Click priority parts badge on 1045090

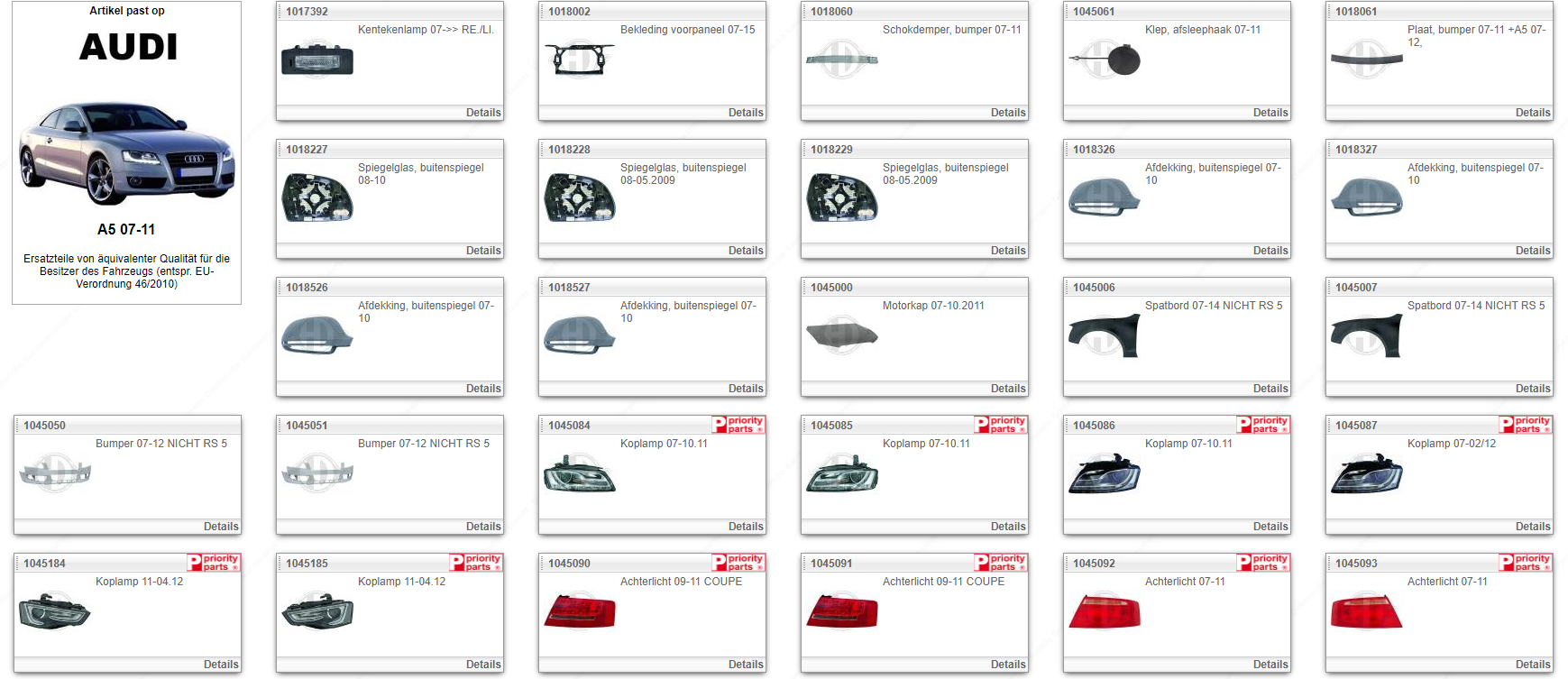pos(738,563)
